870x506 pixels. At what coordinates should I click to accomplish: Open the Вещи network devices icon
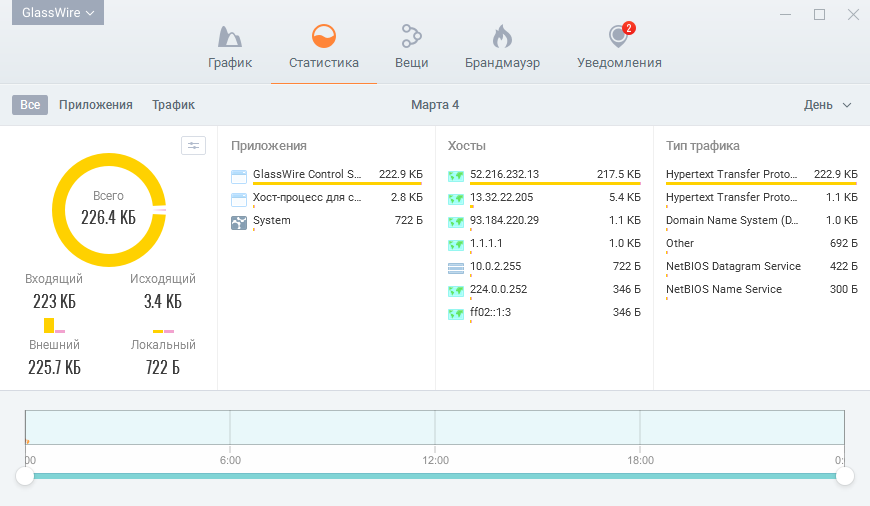pyautogui.click(x=411, y=36)
